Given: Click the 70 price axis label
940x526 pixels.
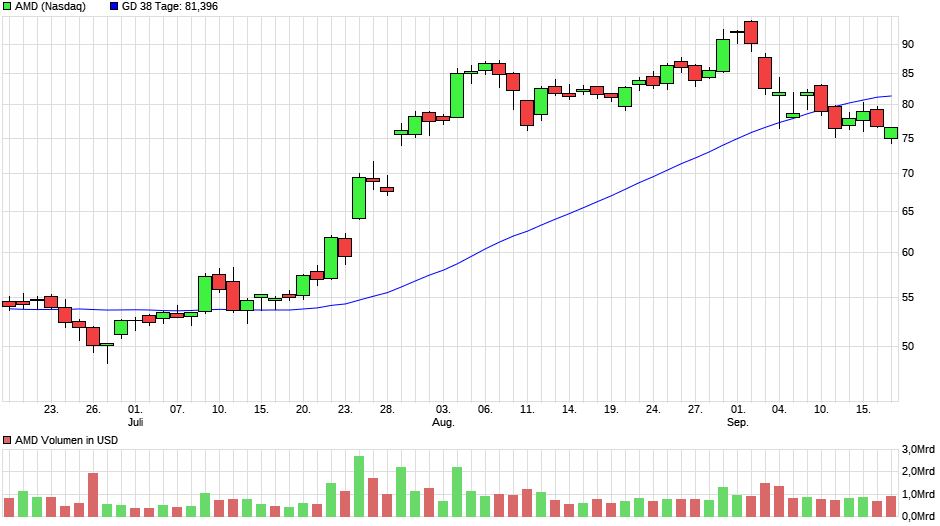Looking at the screenshot, I should pos(908,173).
